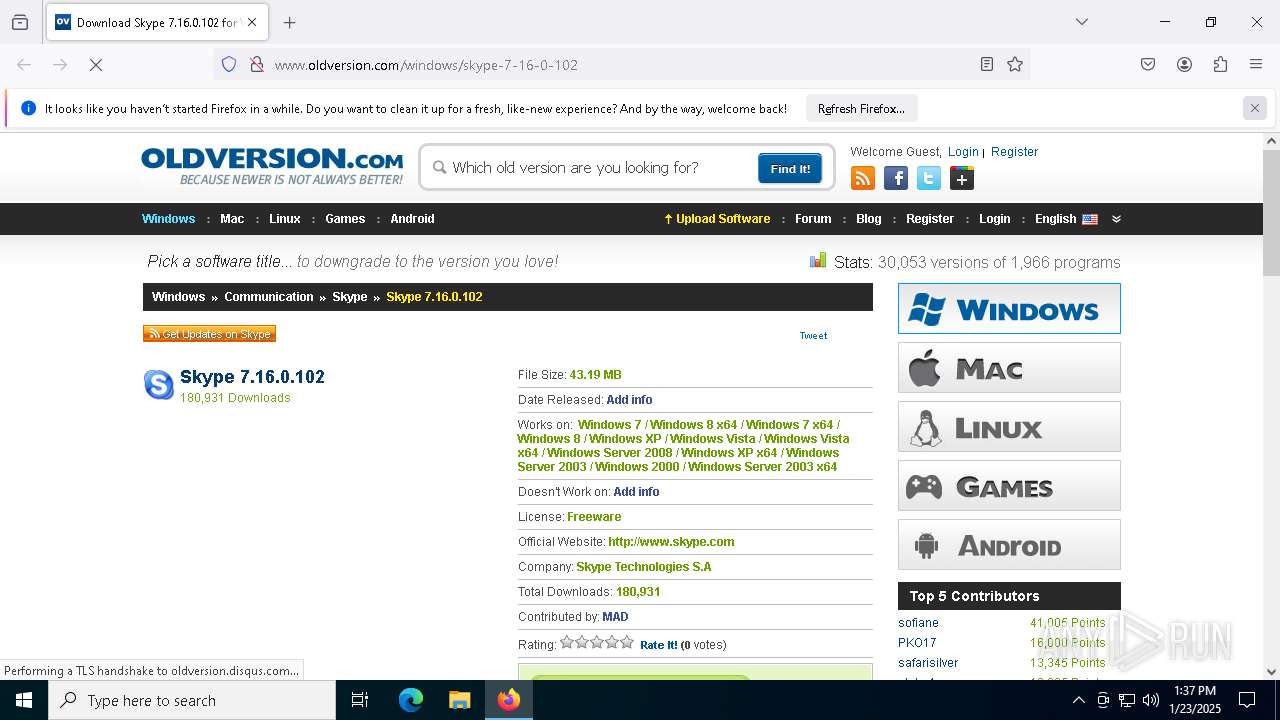Screen dimensions: 1280x720
Task: Open the Linux platform banner button
Action: [1009, 427]
